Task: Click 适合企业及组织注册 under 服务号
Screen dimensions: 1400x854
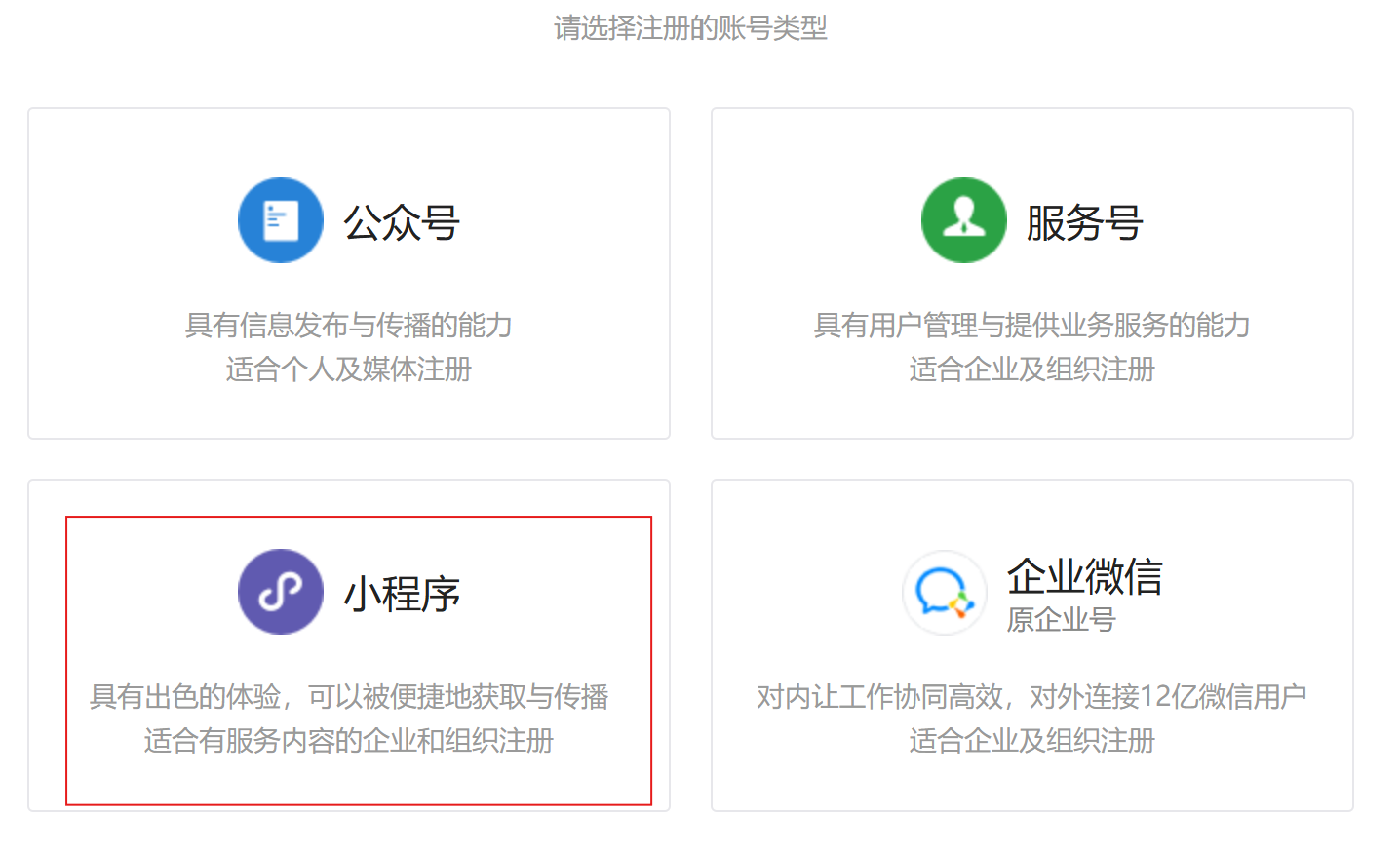Action: click(x=1032, y=369)
